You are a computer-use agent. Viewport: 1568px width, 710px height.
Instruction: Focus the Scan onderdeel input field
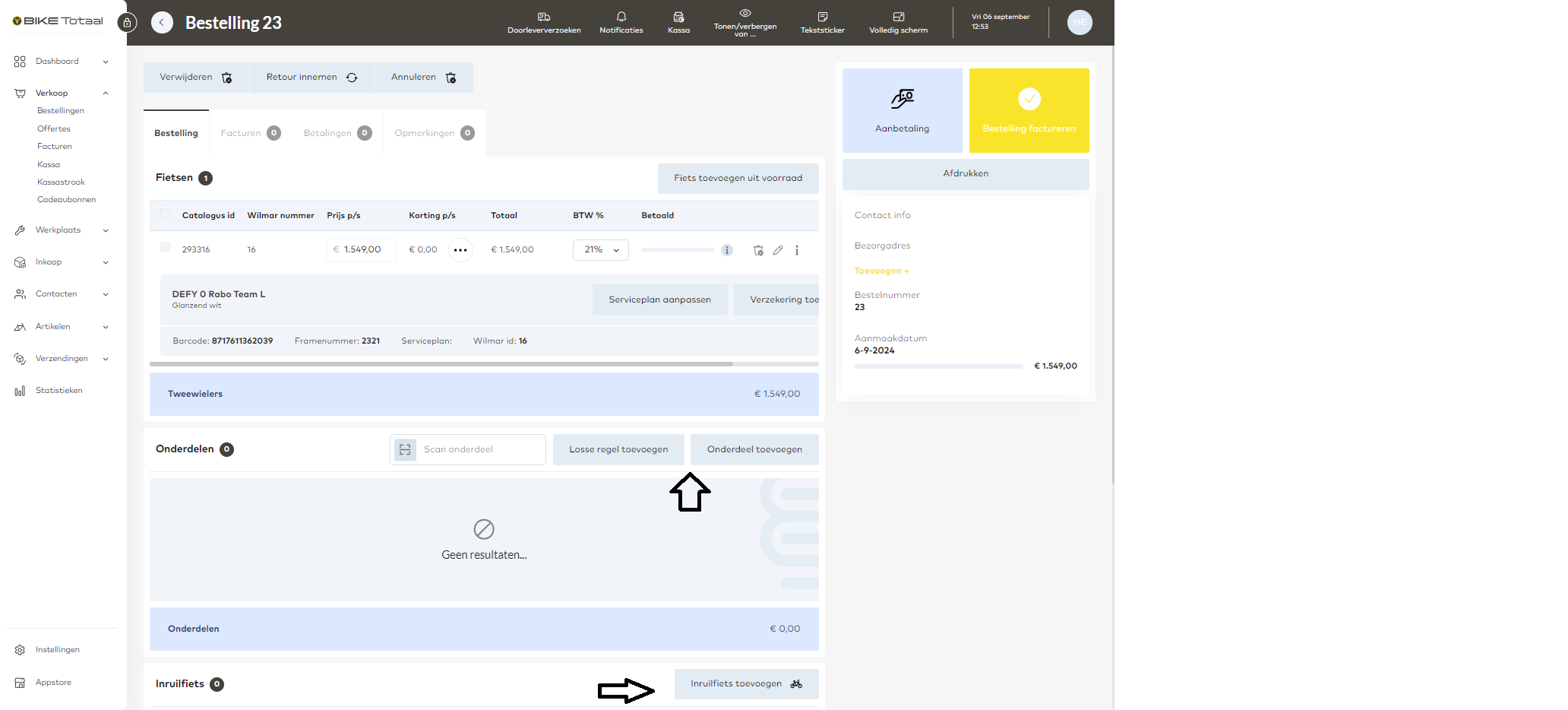[x=480, y=449]
